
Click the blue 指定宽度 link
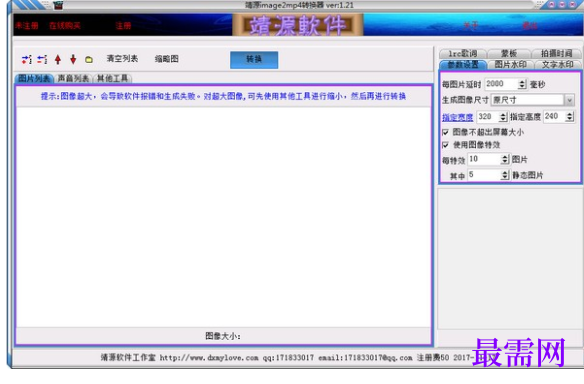[457, 117]
